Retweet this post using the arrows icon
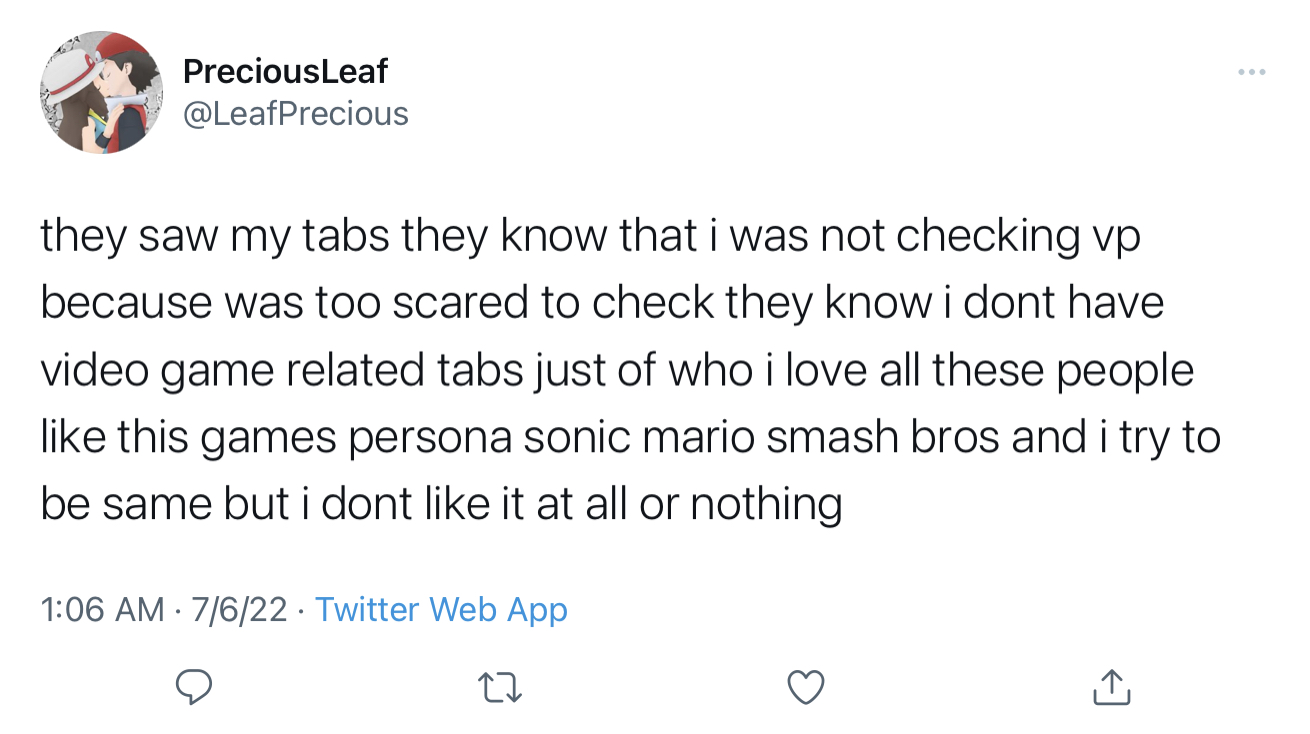The height and width of the screenshot is (734, 1310). click(501, 687)
